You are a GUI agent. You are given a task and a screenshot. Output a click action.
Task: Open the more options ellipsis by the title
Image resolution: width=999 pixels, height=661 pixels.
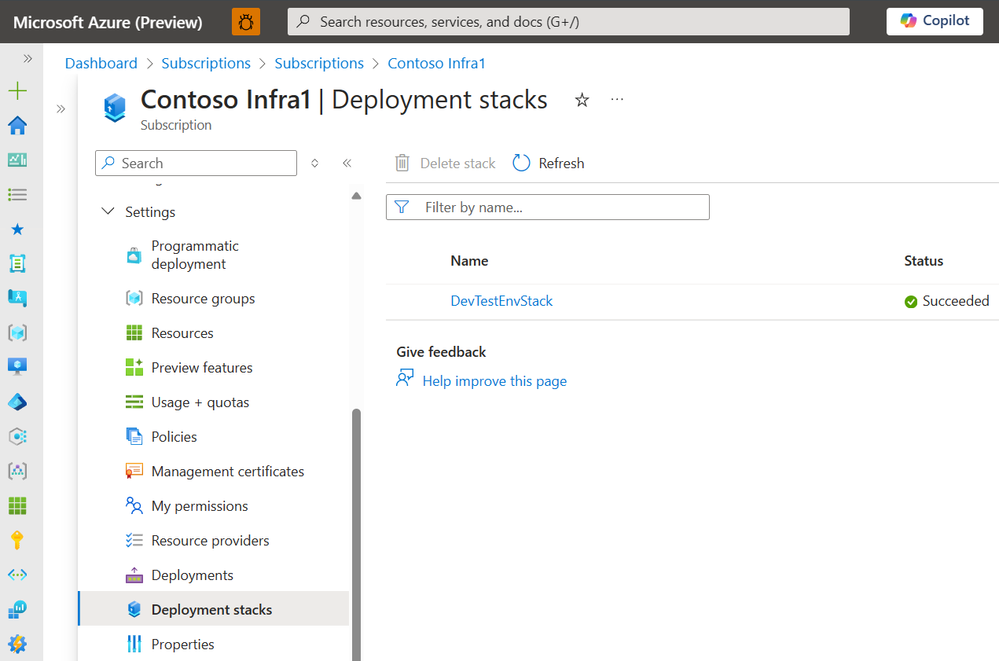pyautogui.click(x=617, y=99)
